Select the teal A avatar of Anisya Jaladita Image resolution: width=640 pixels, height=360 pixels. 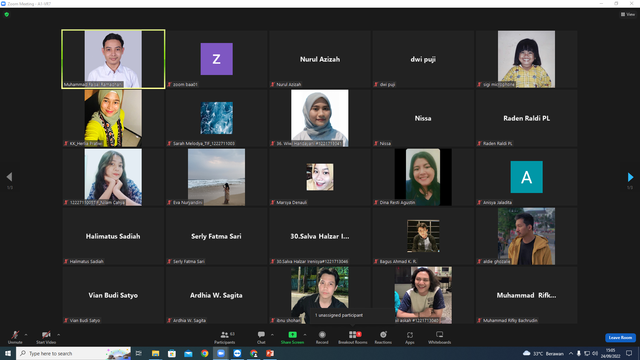[x=527, y=177]
